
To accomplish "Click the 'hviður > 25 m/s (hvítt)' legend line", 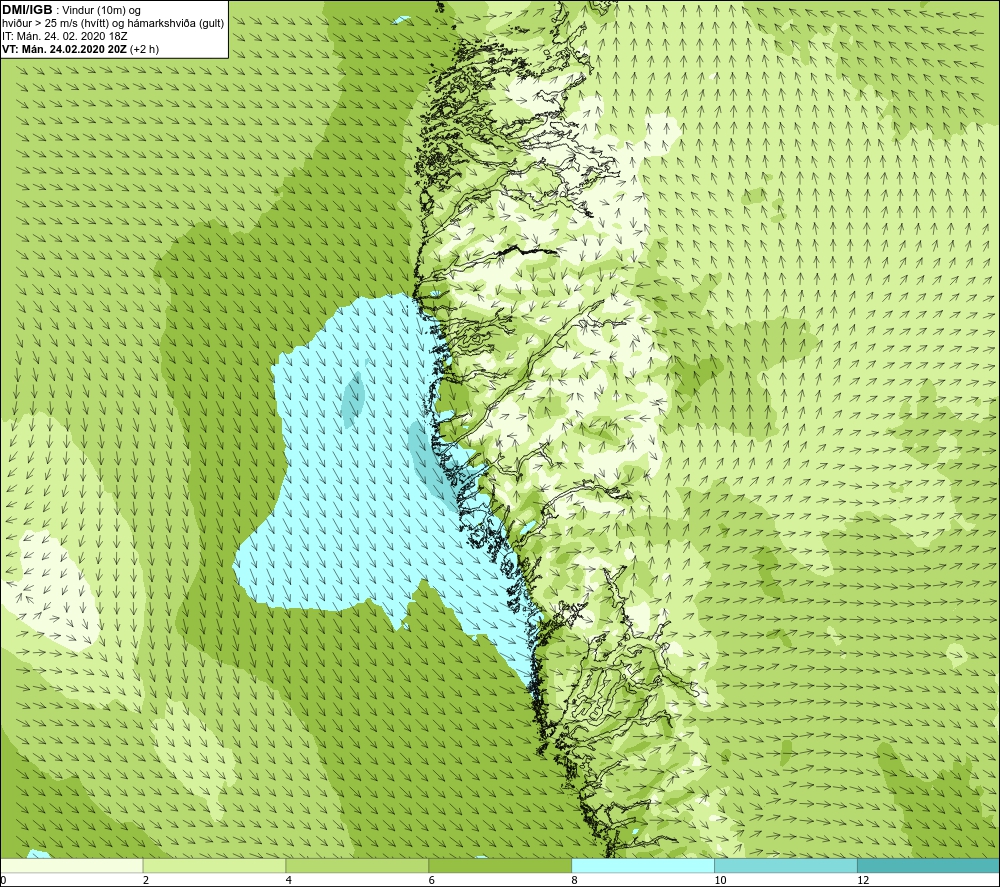I will [113, 24].
